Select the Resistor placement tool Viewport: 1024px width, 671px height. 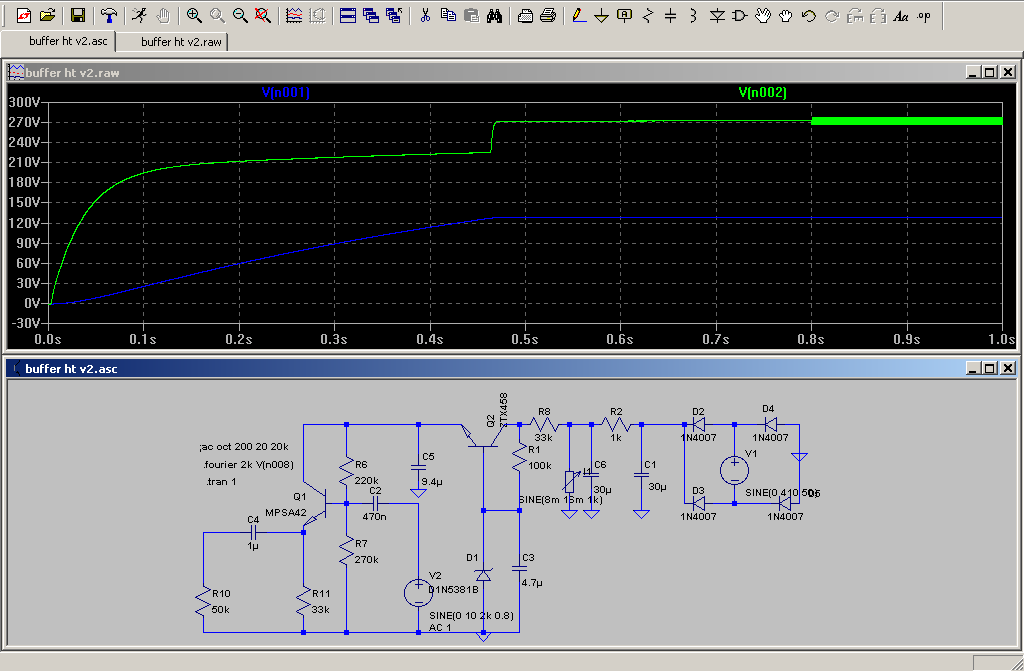[648, 16]
